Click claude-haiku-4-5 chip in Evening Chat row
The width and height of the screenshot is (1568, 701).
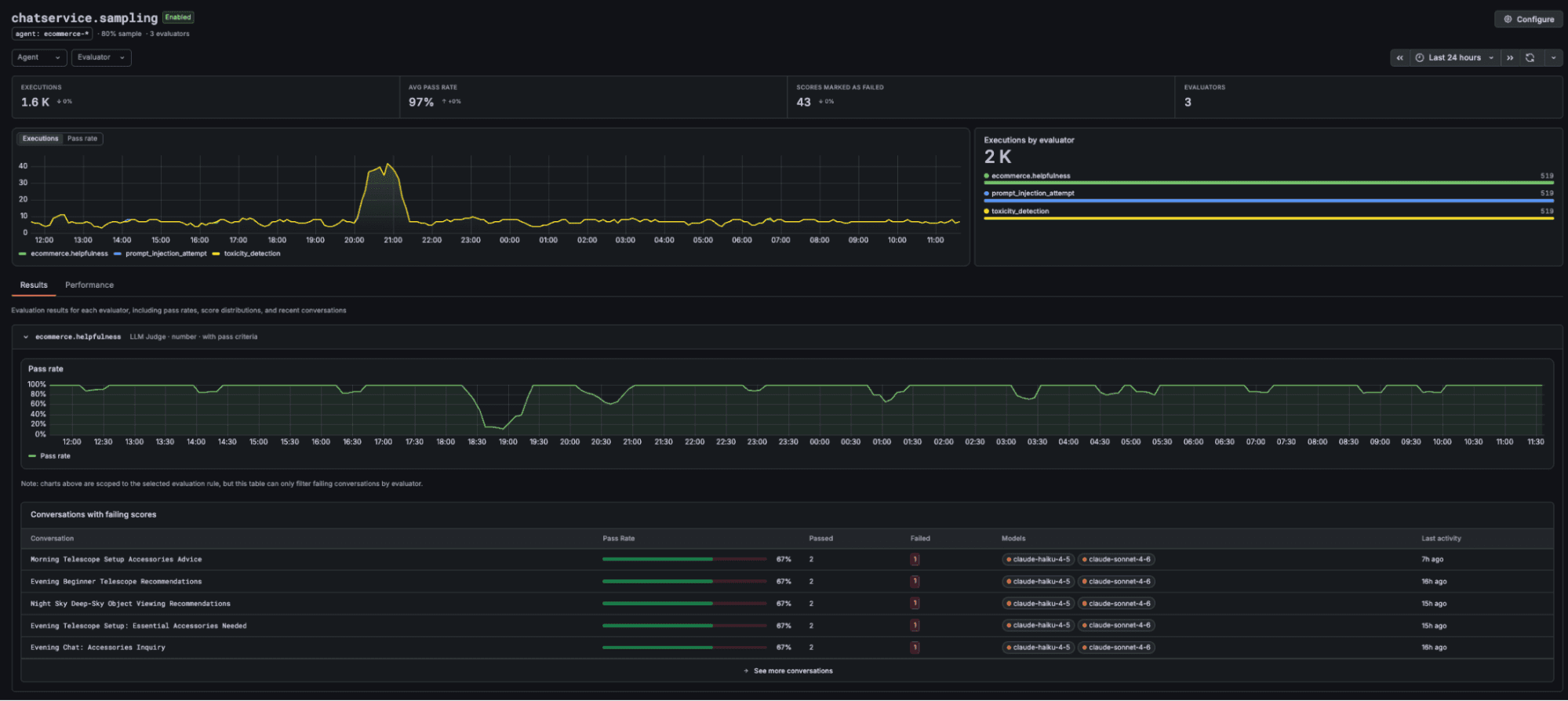(1038, 648)
